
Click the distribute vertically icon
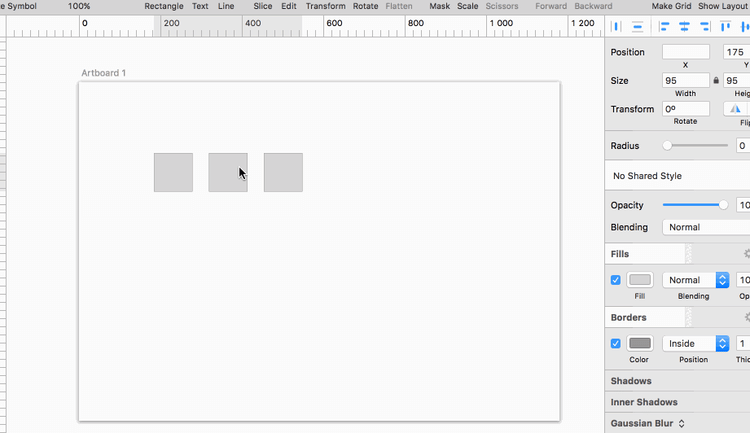[x=637, y=26]
